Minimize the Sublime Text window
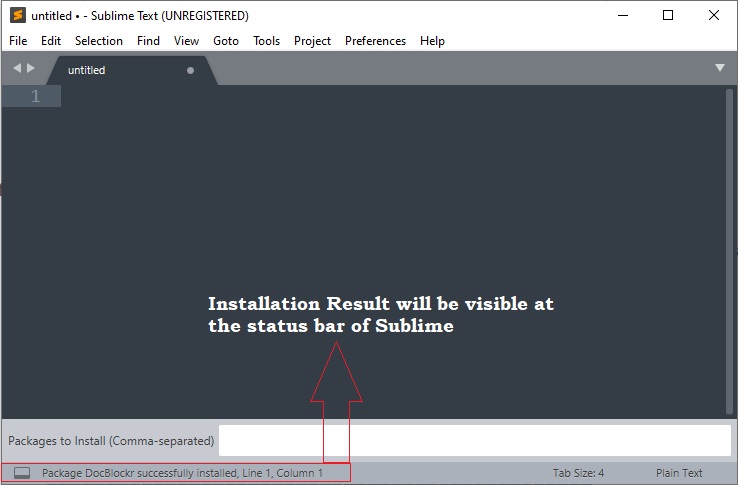Screen dimensions: 738x485 point(623,15)
